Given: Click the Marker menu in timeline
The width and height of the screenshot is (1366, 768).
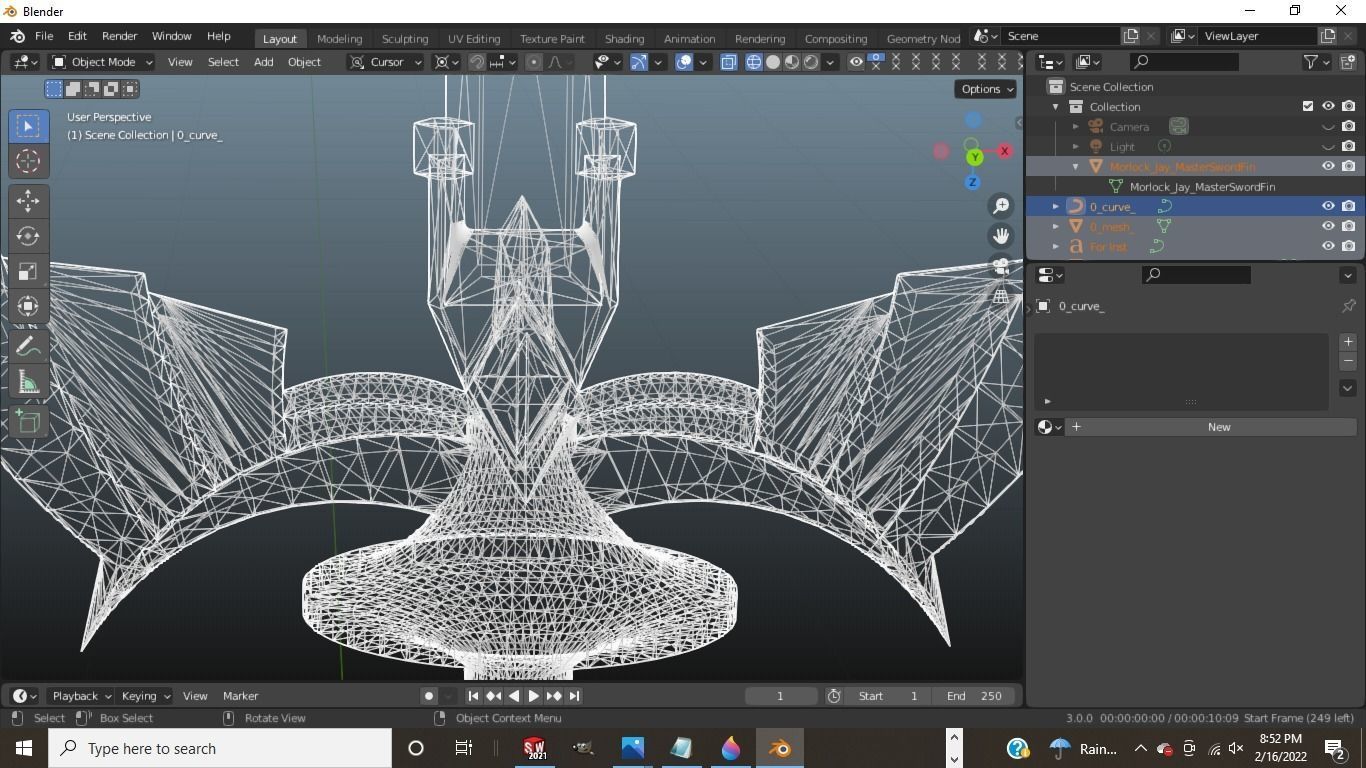Looking at the screenshot, I should pos(240,696).
